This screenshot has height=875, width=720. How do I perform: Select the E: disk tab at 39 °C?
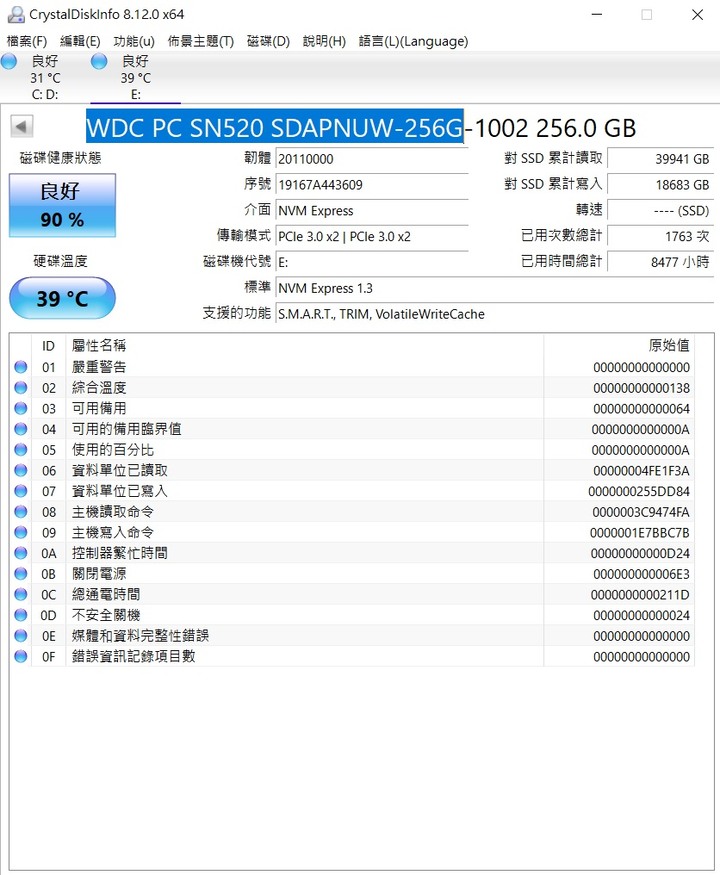point(136,78)
